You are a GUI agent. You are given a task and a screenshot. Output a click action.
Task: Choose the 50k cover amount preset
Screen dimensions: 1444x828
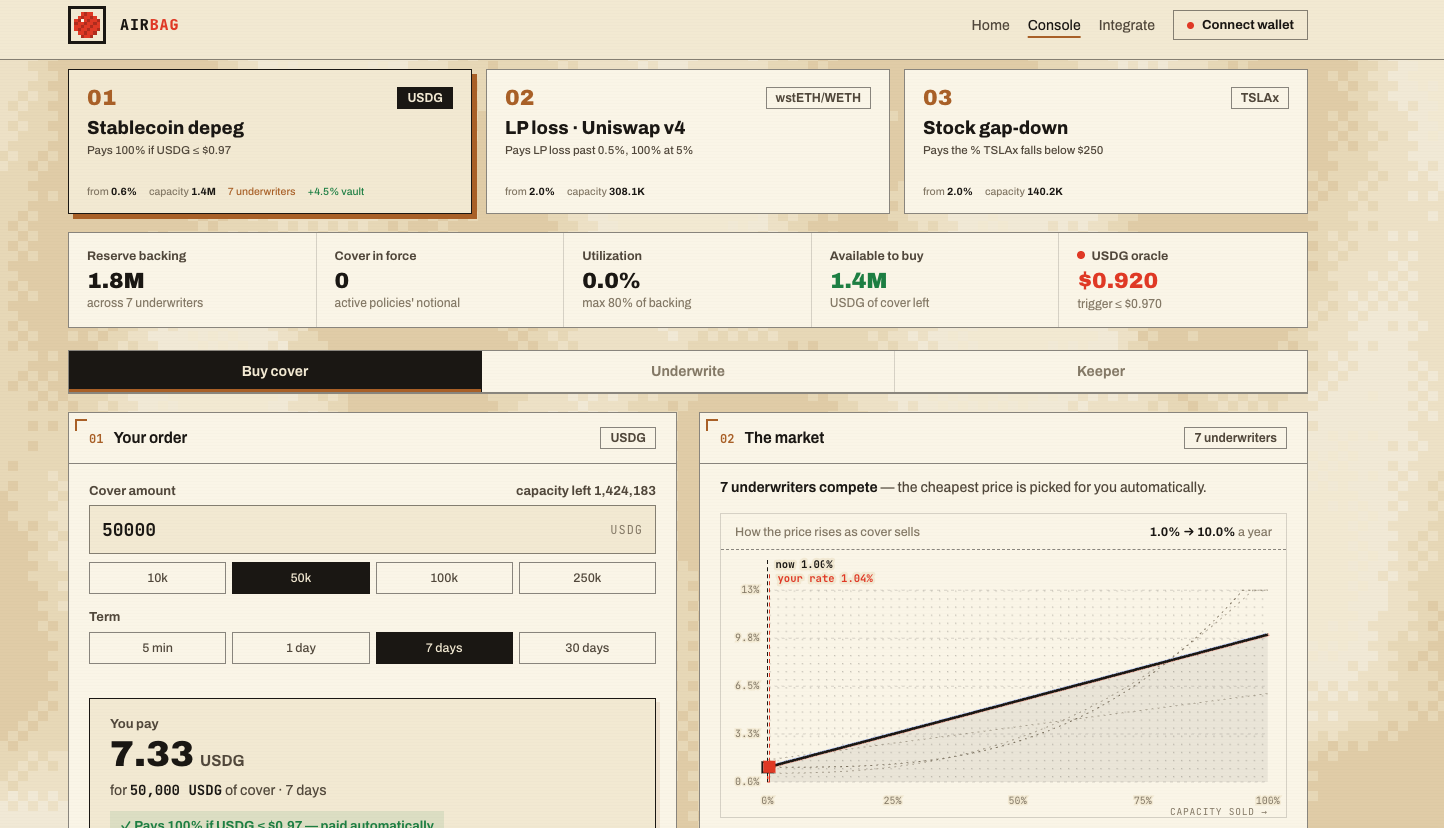[301, 578]
